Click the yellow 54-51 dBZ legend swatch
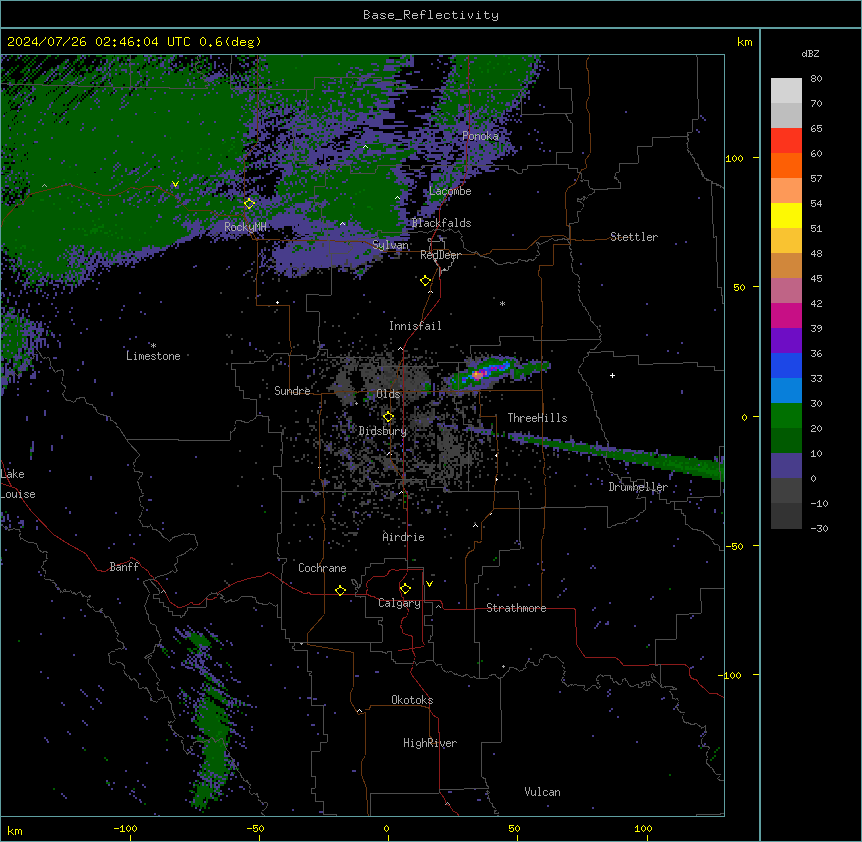 click(786, 215)
